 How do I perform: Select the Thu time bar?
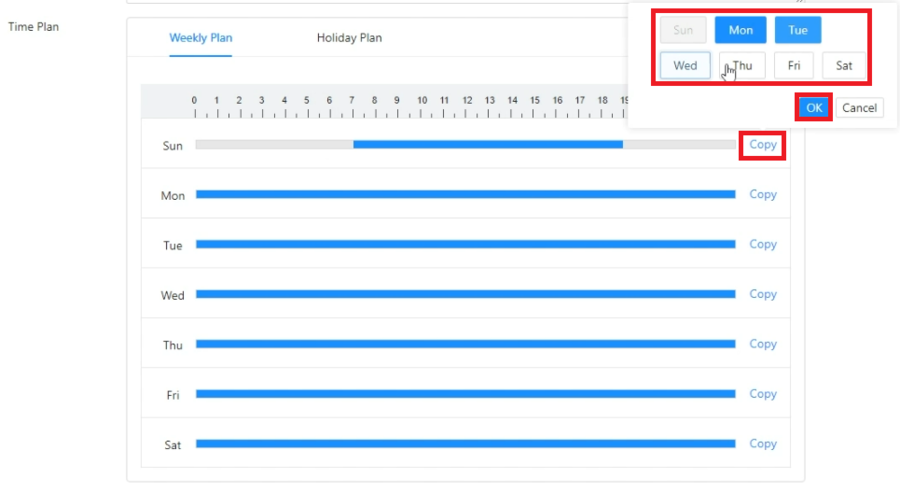(465, 344)
